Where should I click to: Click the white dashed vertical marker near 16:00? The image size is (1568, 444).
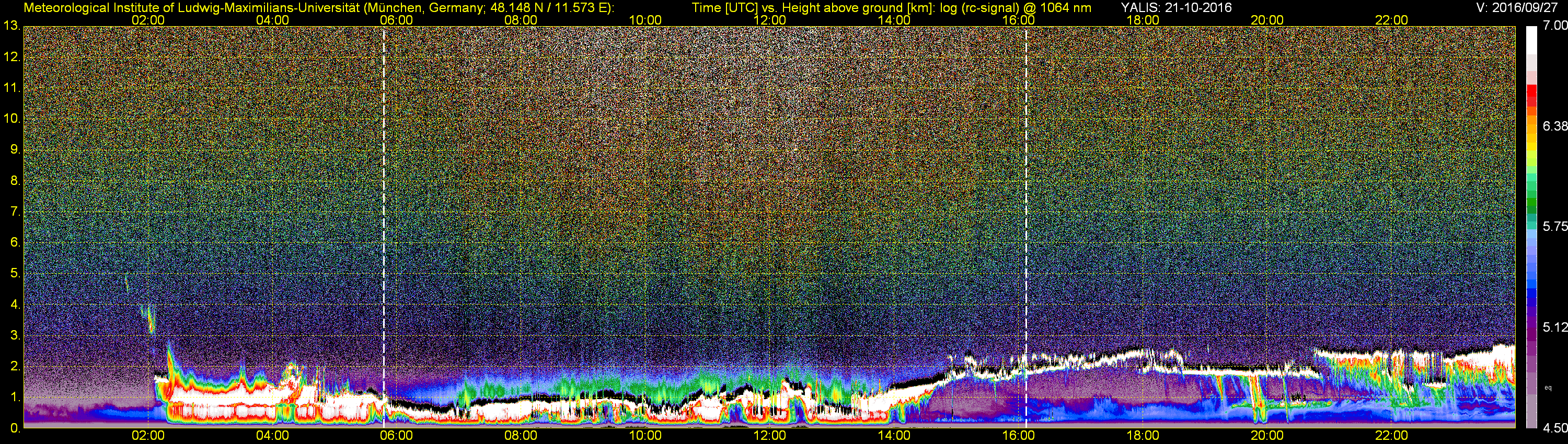tap(1027, 227)
